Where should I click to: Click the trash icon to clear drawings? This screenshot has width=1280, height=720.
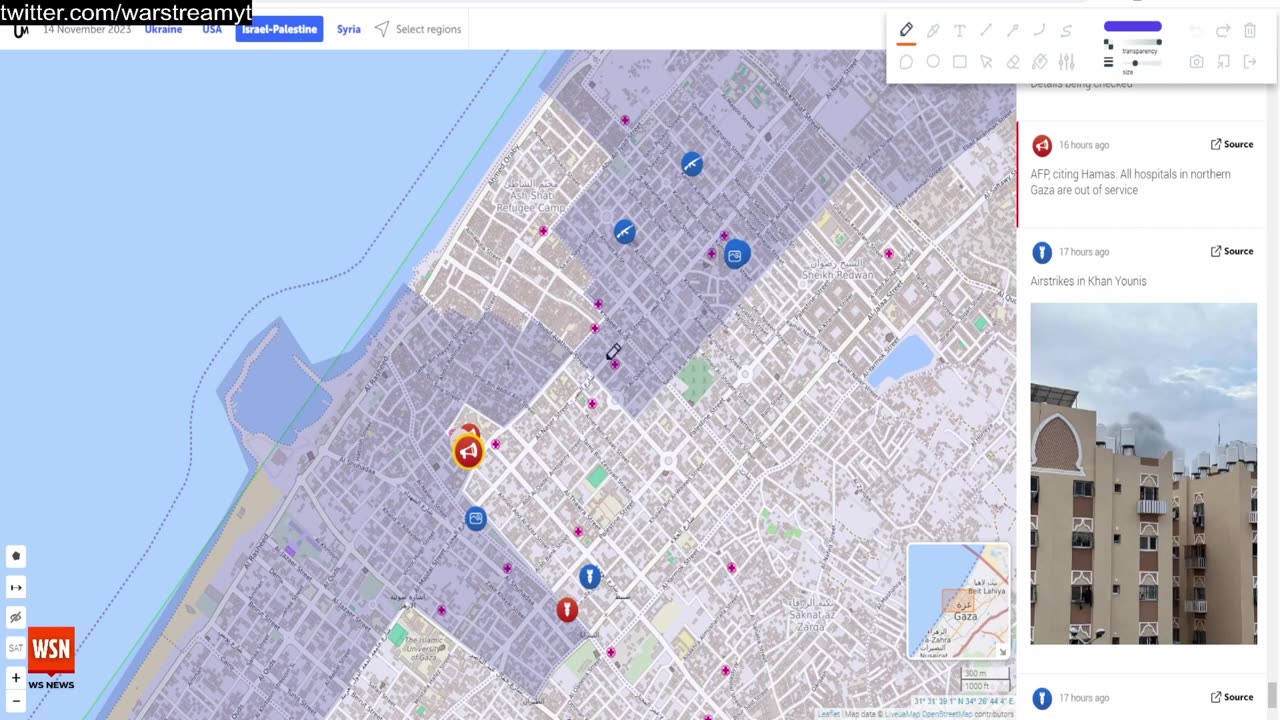coord(1250,31)
